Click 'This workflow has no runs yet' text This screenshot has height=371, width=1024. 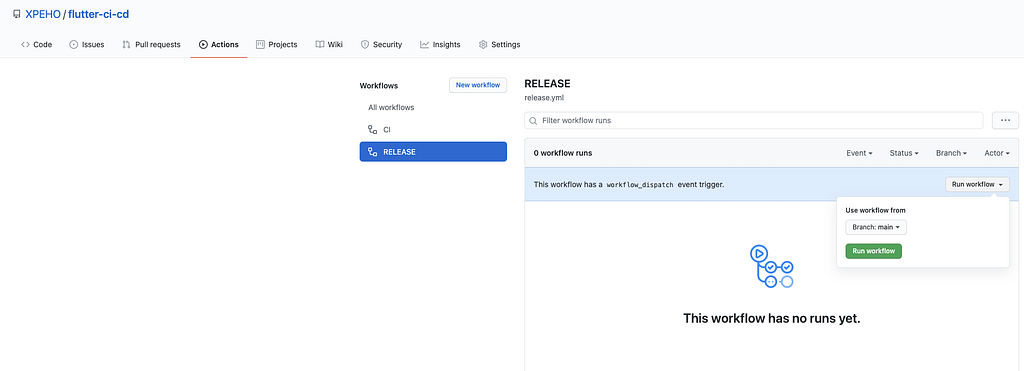pyautogui.click(x=771, y=319)
